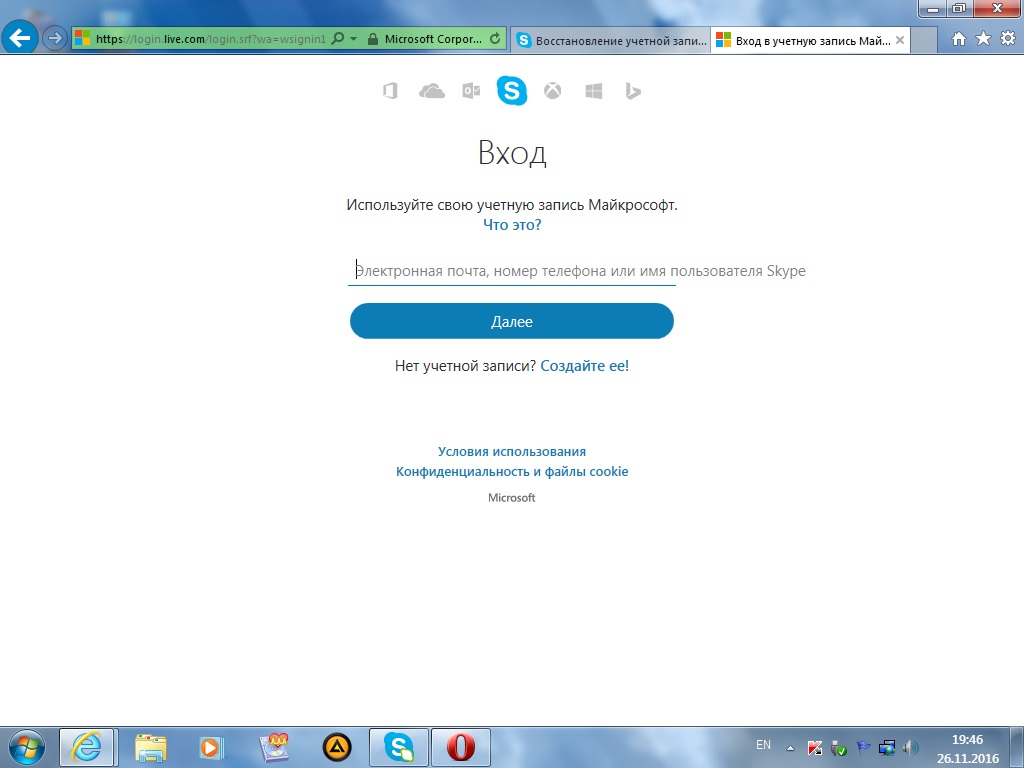Close the Вход в учетную запись tab
Image resolution: width=1024 pixels, height=768 pixels.
[x=900, y=40]
